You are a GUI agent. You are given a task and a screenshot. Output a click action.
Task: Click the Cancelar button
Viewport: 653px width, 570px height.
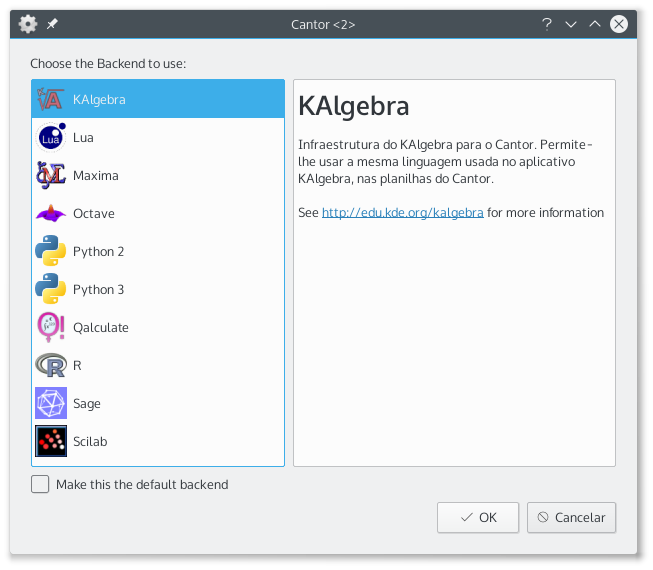pos(571,518)
